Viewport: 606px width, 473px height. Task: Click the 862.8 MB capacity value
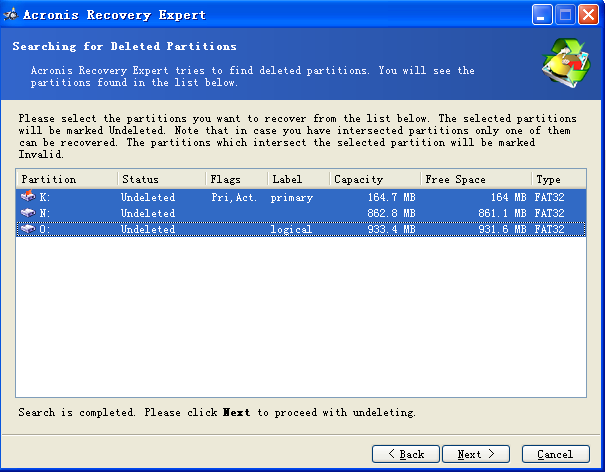click(391, 213)
